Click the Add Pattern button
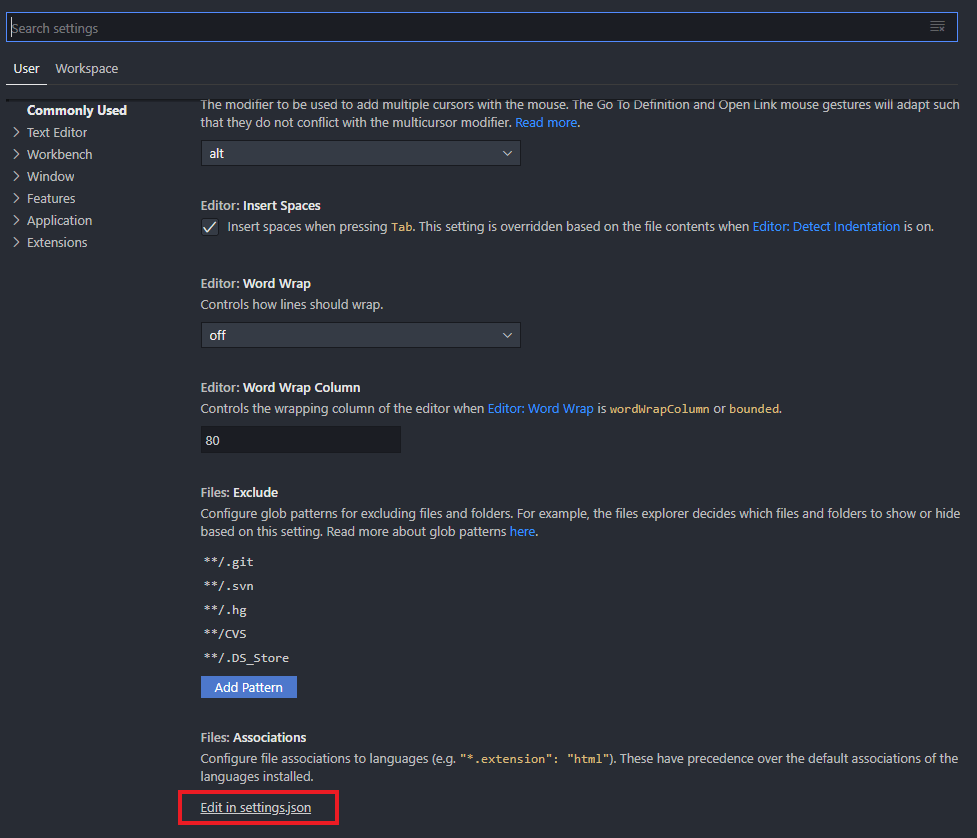This screenshot has height=838, width=977. coord(249,687)
